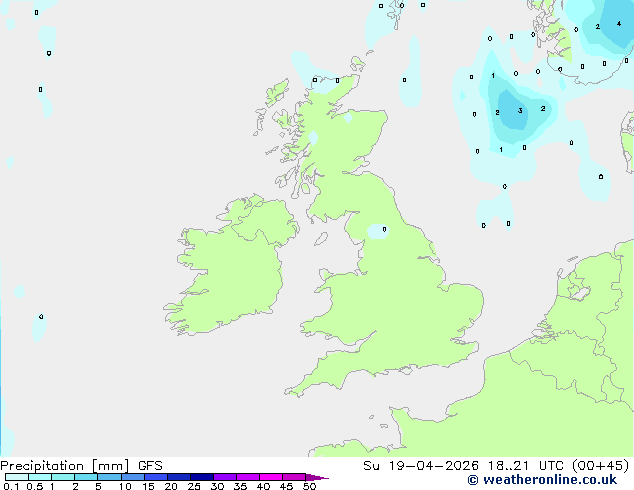Click the '50' legend scale label
This screenshot has height=490, width=634.
(309, 486)
